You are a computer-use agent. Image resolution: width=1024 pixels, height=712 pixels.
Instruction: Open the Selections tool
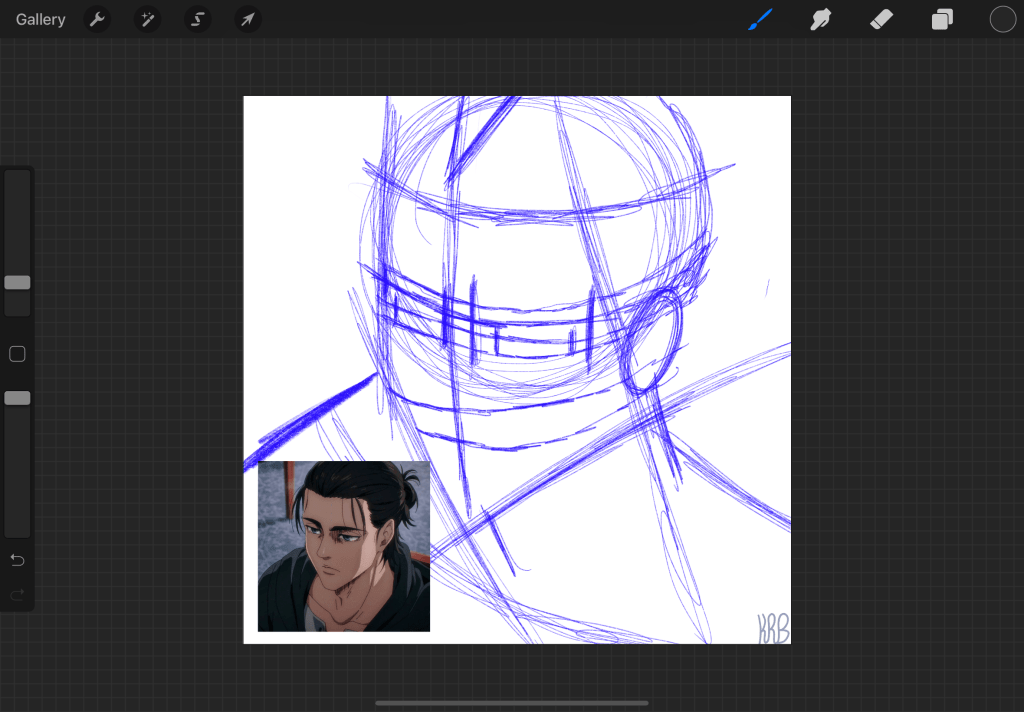[x=197, y=19]
